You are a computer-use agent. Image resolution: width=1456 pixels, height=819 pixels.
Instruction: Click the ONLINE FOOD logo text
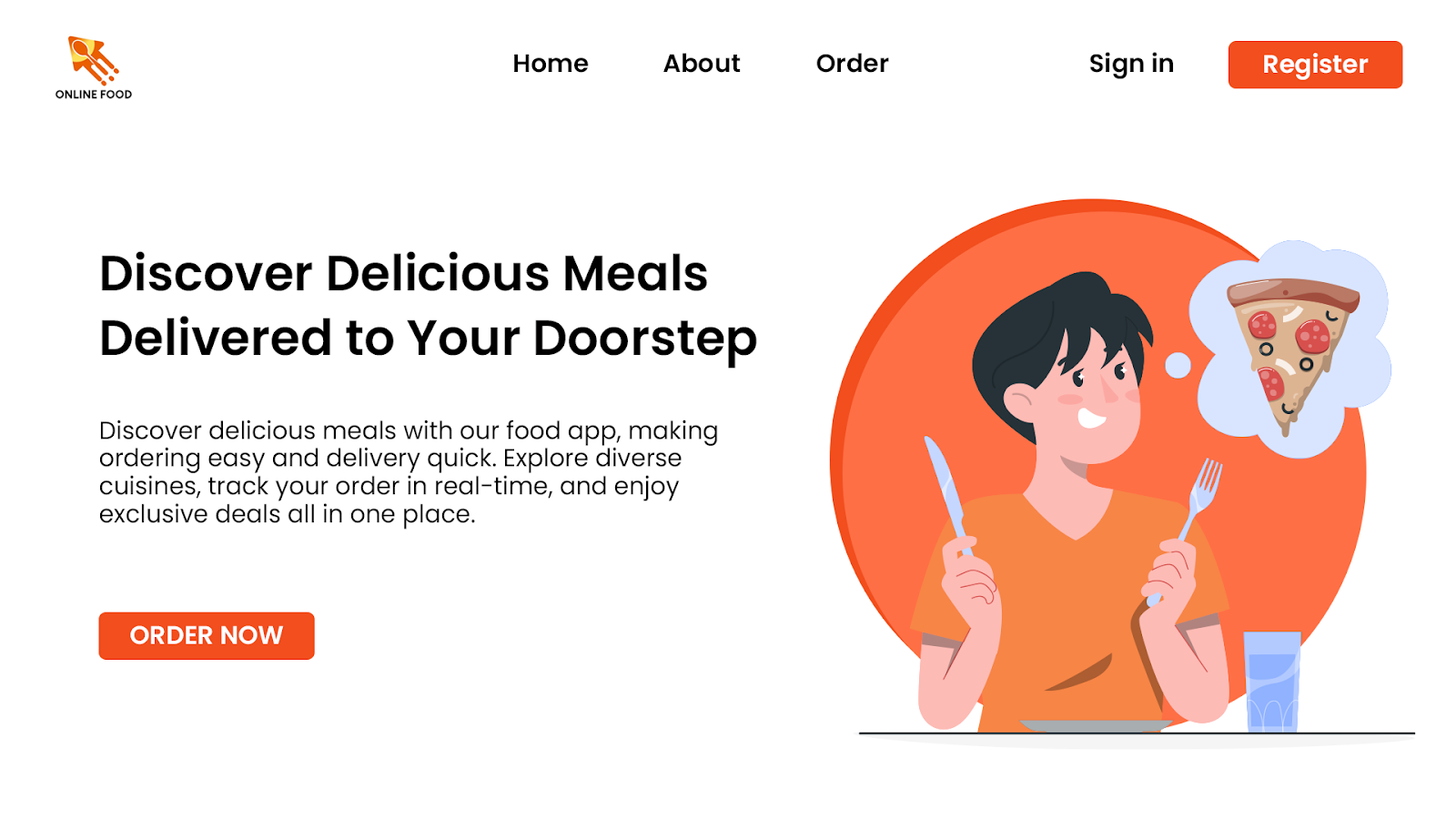[94, 95]
